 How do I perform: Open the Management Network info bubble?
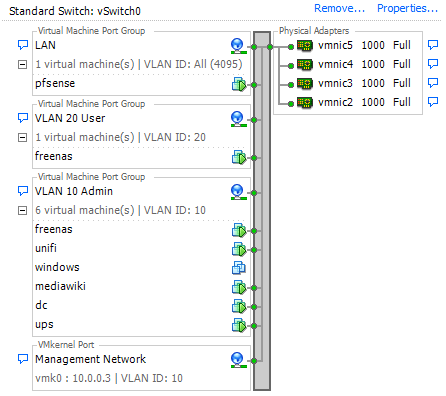23,359
